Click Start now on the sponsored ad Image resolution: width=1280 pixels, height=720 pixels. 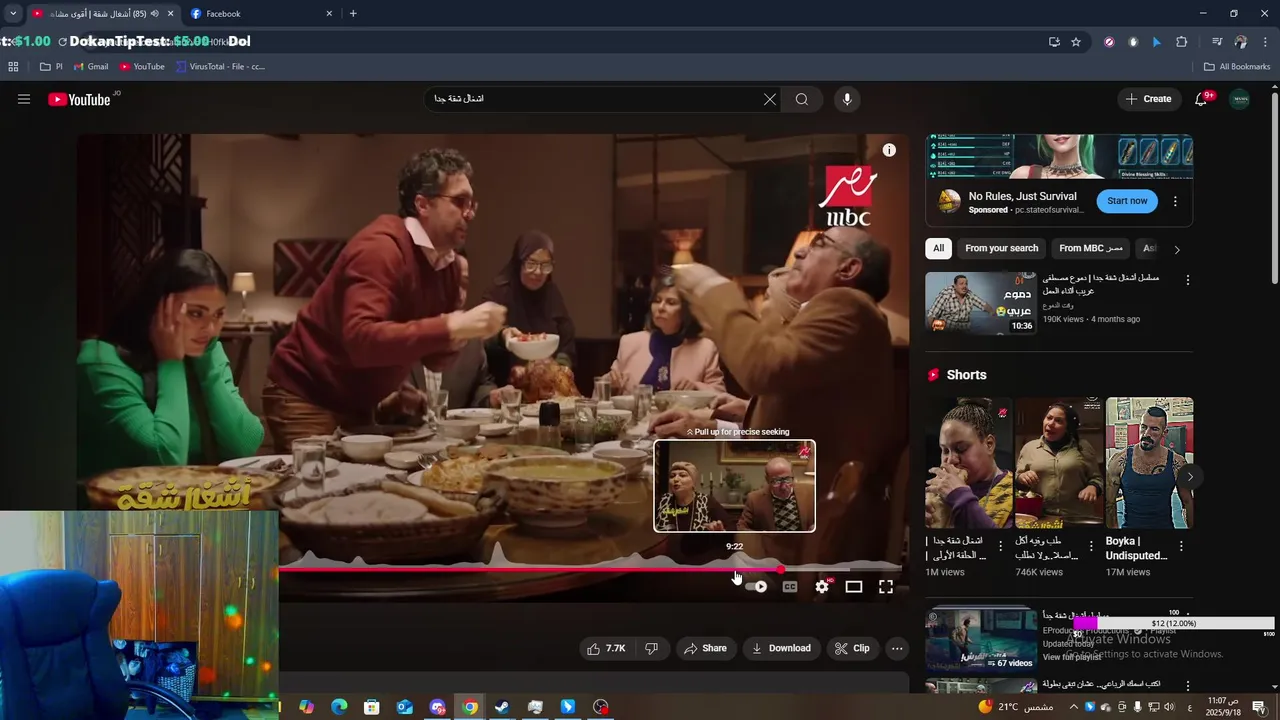[x=1127, y=201]
